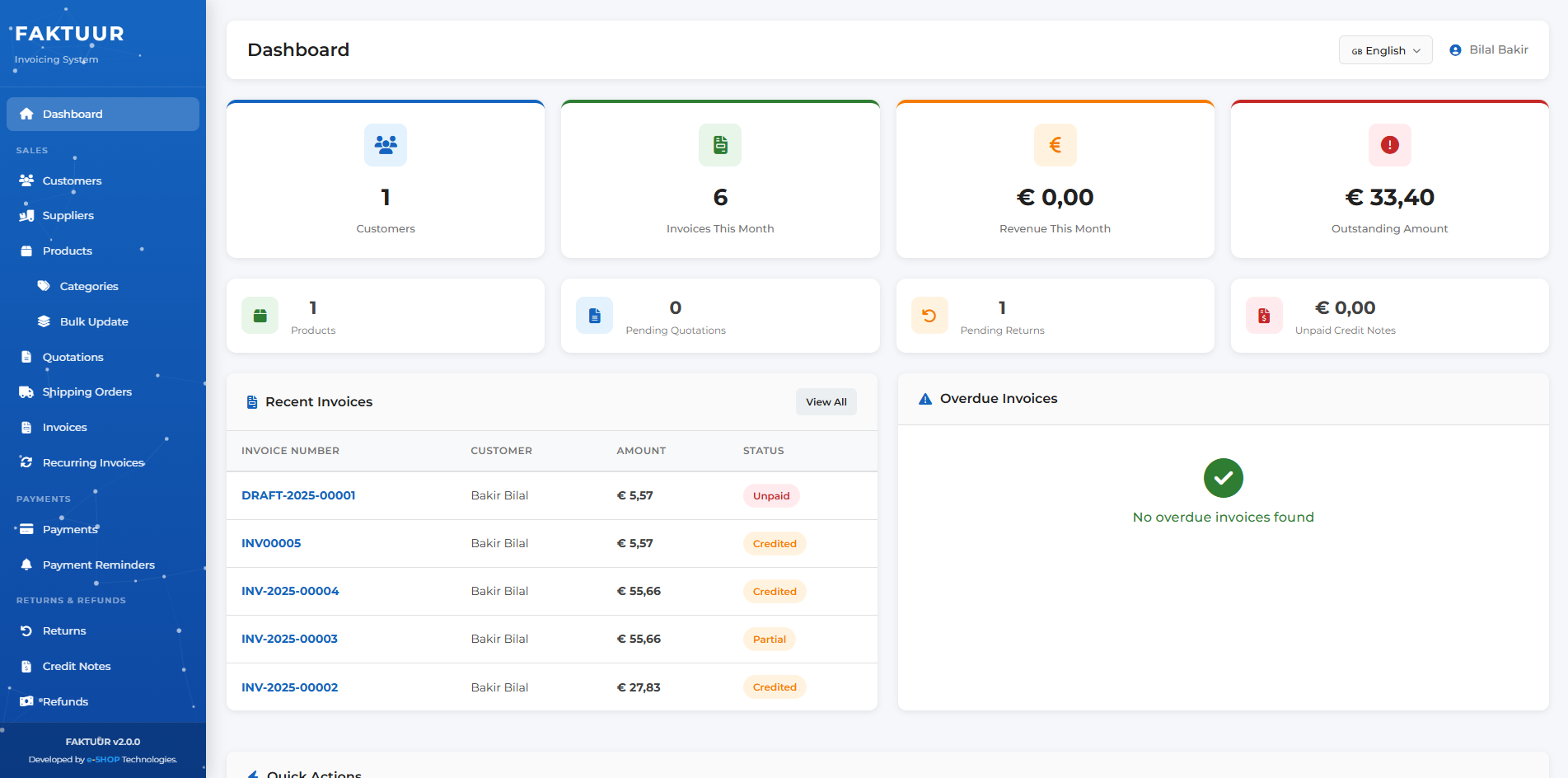Expand the Products sidebar section
Viewport: 1568px width, 778px height.
pyautogui.click(x=68, y=251)
